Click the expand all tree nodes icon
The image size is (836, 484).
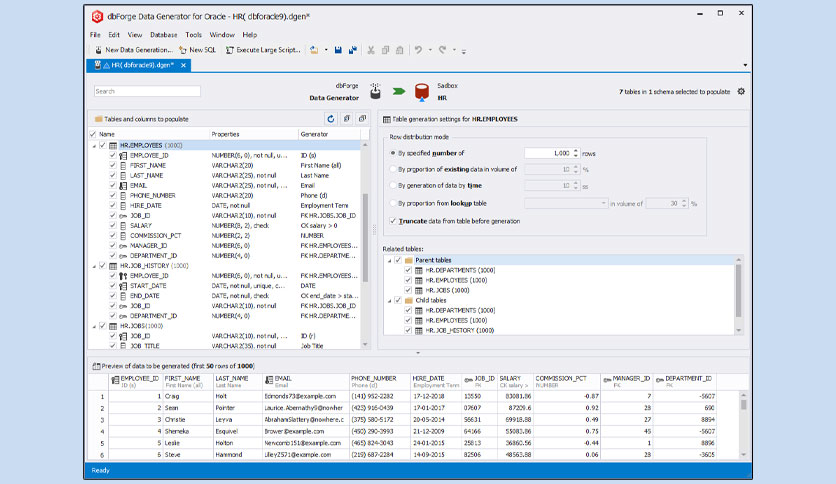tap(347, 119)
